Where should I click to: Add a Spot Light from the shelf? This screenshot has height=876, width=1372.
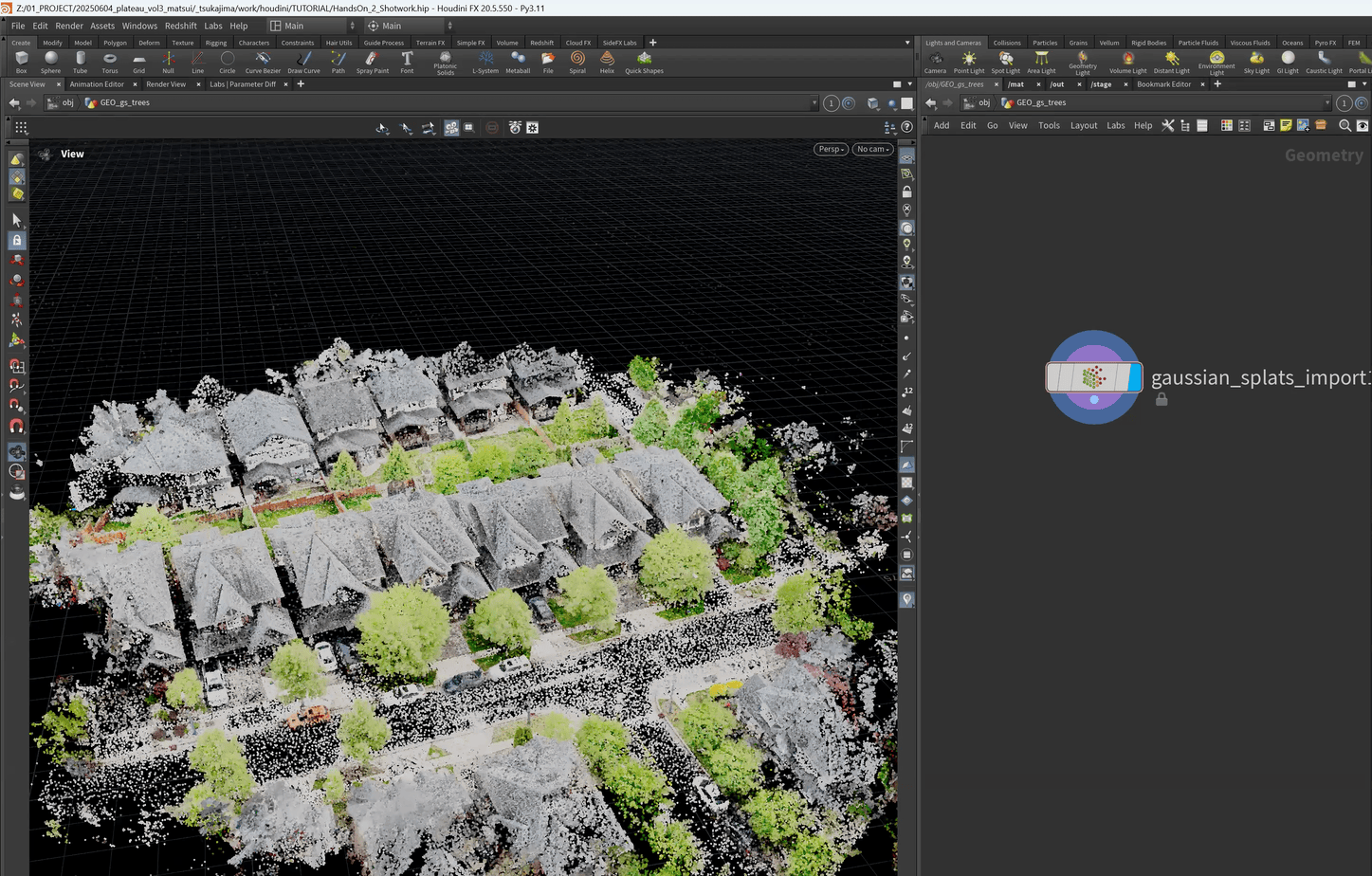point(1005,62)
